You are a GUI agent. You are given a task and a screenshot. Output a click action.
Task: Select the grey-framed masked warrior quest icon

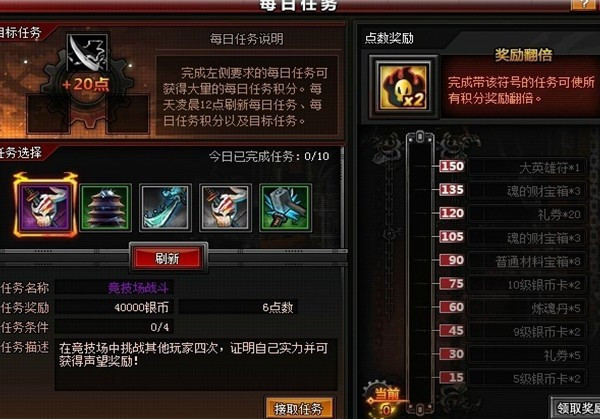225,208
